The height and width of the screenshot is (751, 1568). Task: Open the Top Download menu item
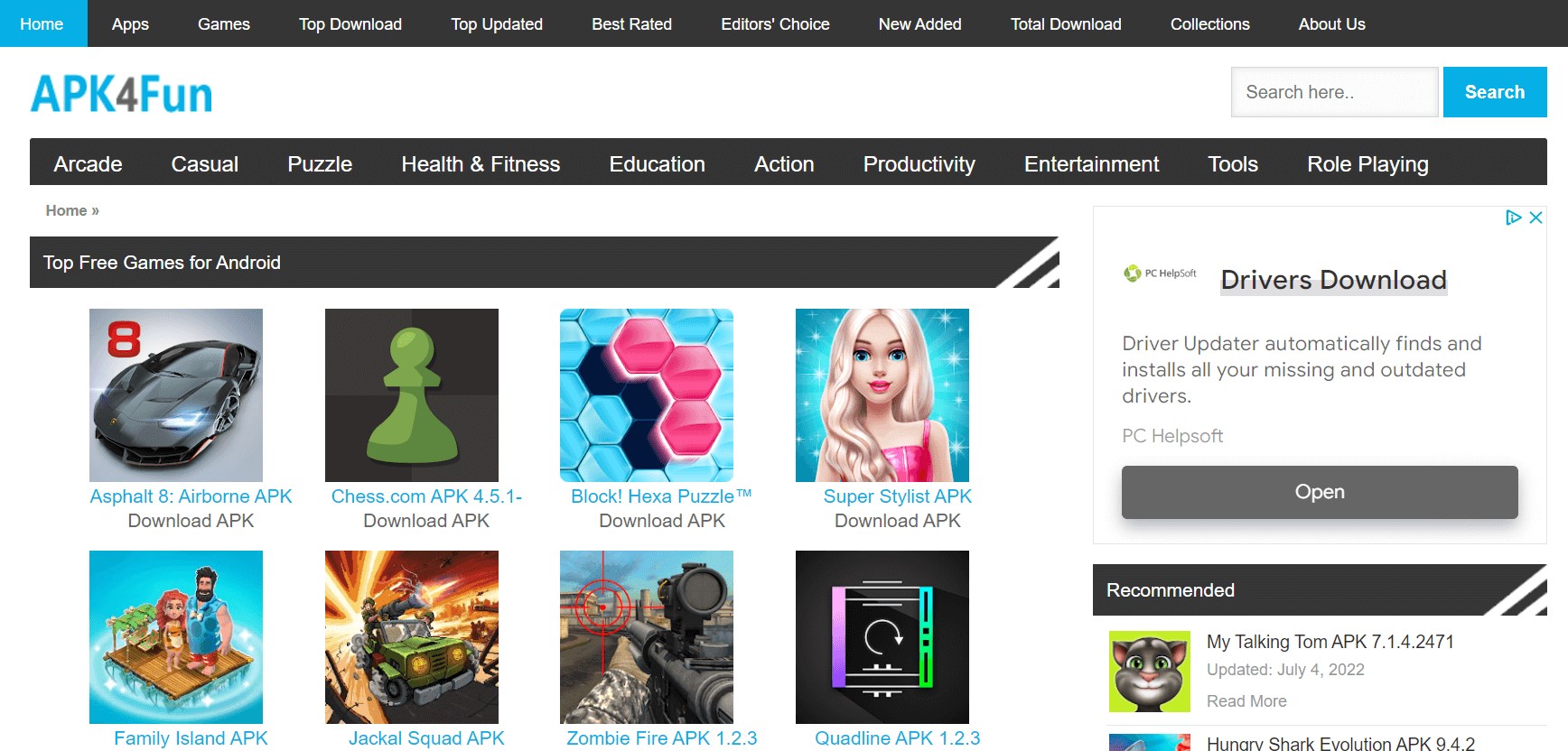click(x=350, y=24)
